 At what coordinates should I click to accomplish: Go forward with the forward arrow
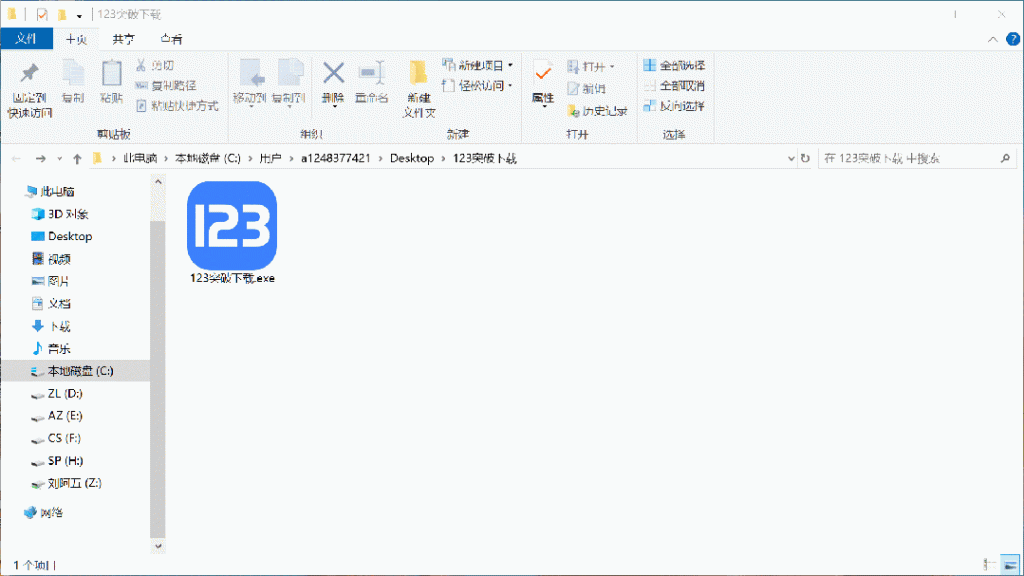(40, 158)
